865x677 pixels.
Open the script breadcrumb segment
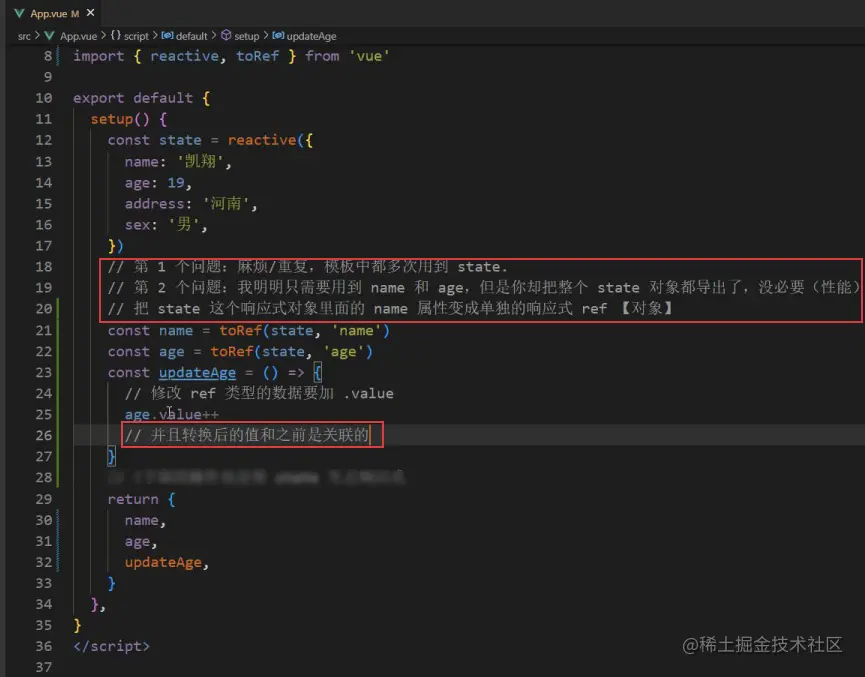[136, 36]
